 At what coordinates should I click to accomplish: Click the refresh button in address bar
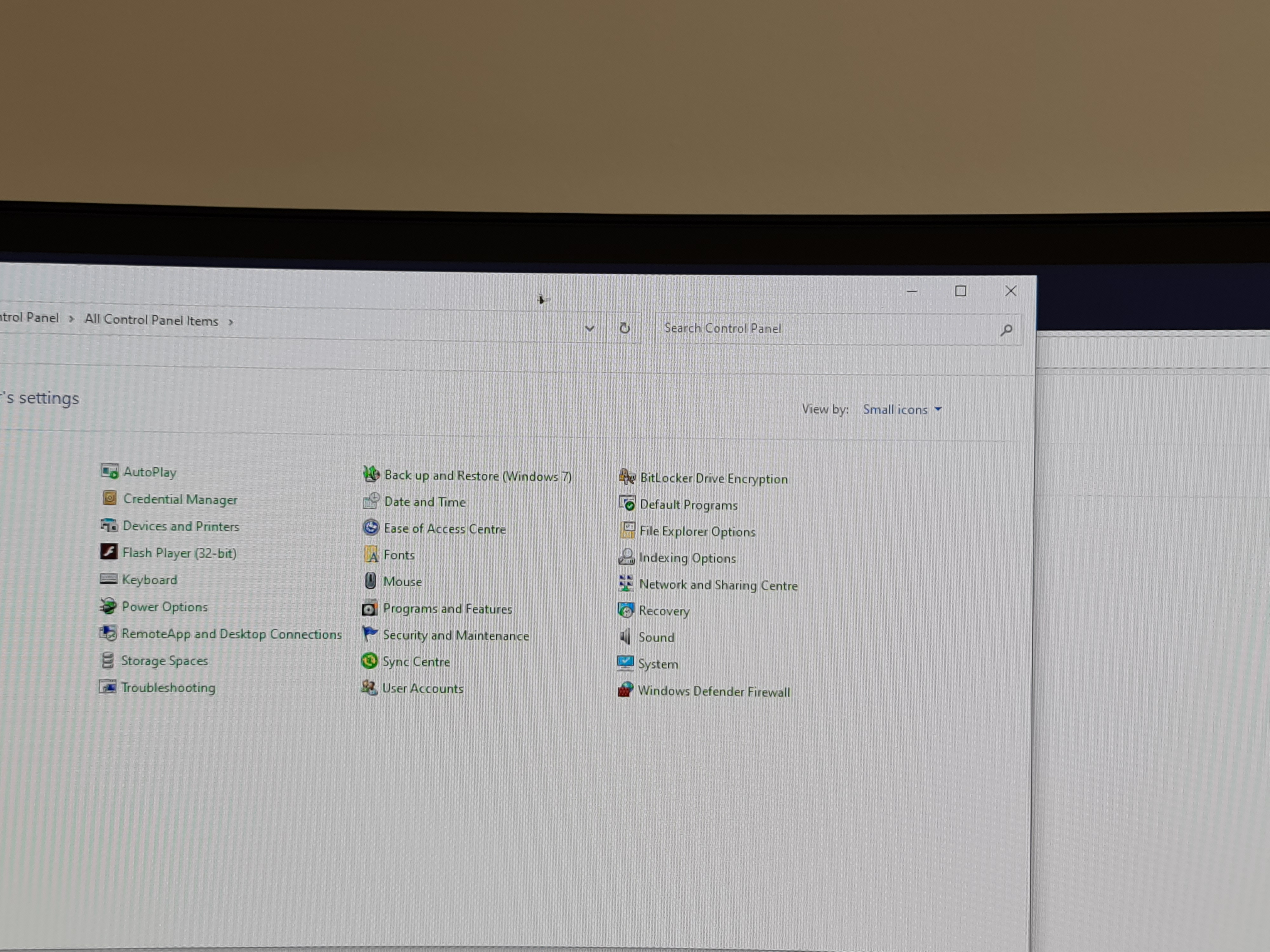[625, 328]
